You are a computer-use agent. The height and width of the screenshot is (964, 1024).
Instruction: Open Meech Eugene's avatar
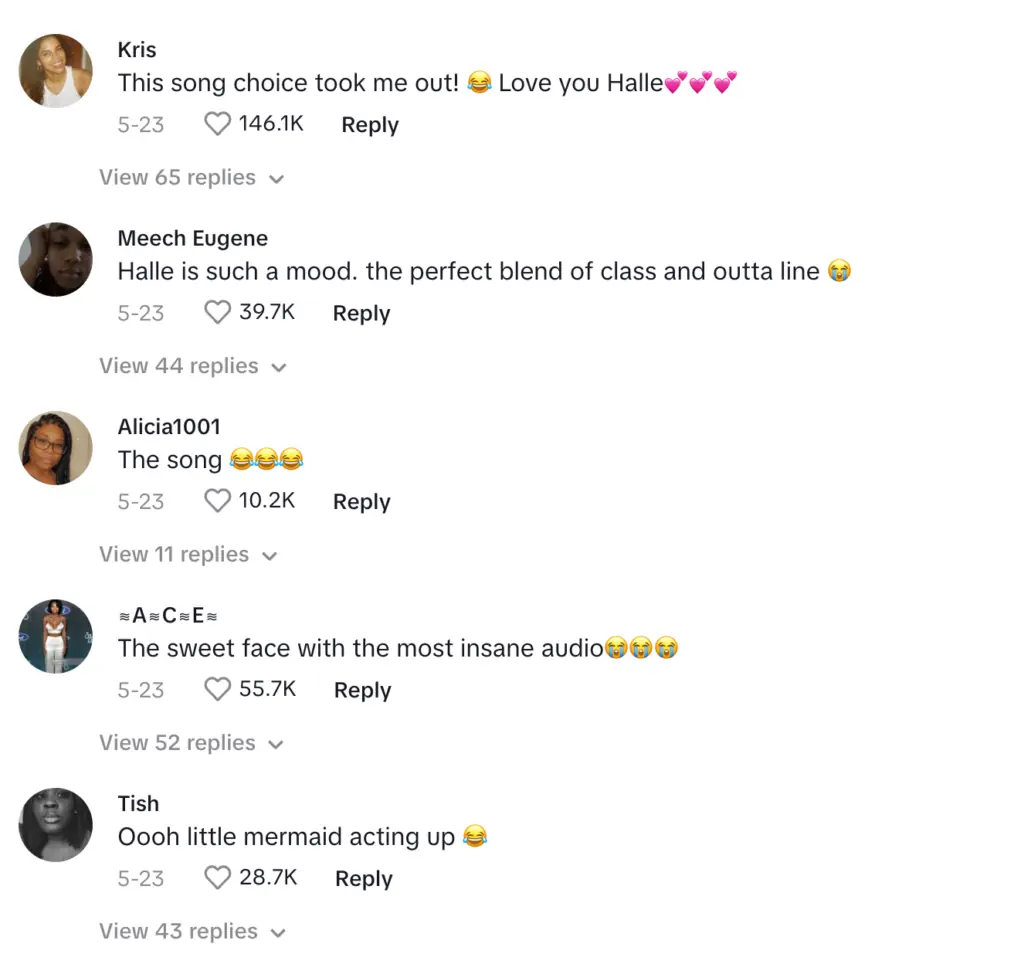pos(56,259)
